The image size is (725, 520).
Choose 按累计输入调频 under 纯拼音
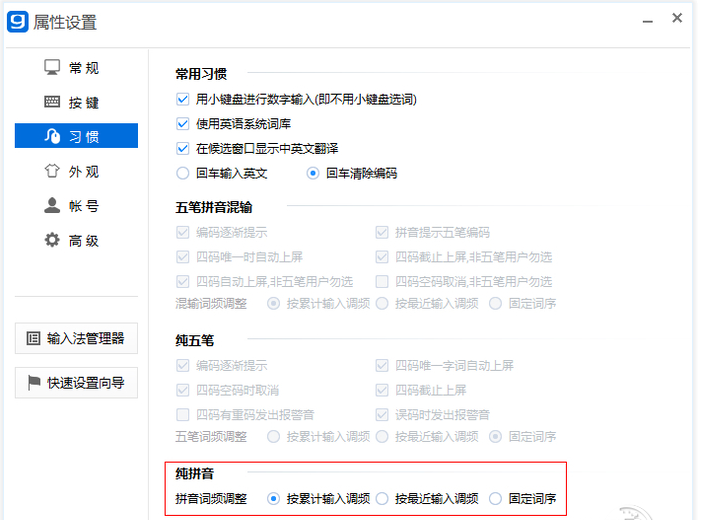pos(274,499)
